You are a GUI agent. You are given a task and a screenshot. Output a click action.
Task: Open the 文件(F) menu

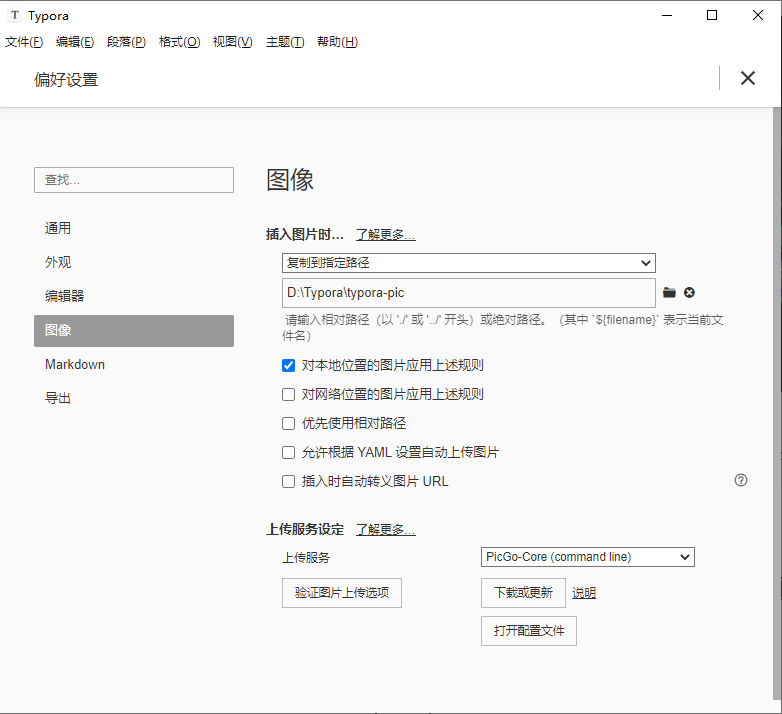[x=24, y=42]
